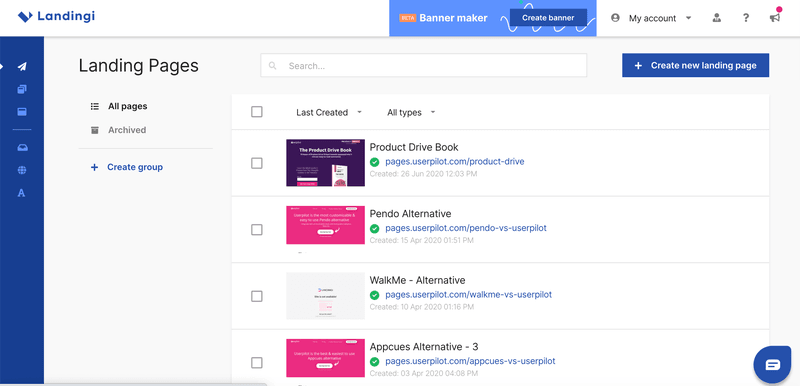
Task: Open the inbox tray sidebar icon
Action: click(x=22, y=148)
